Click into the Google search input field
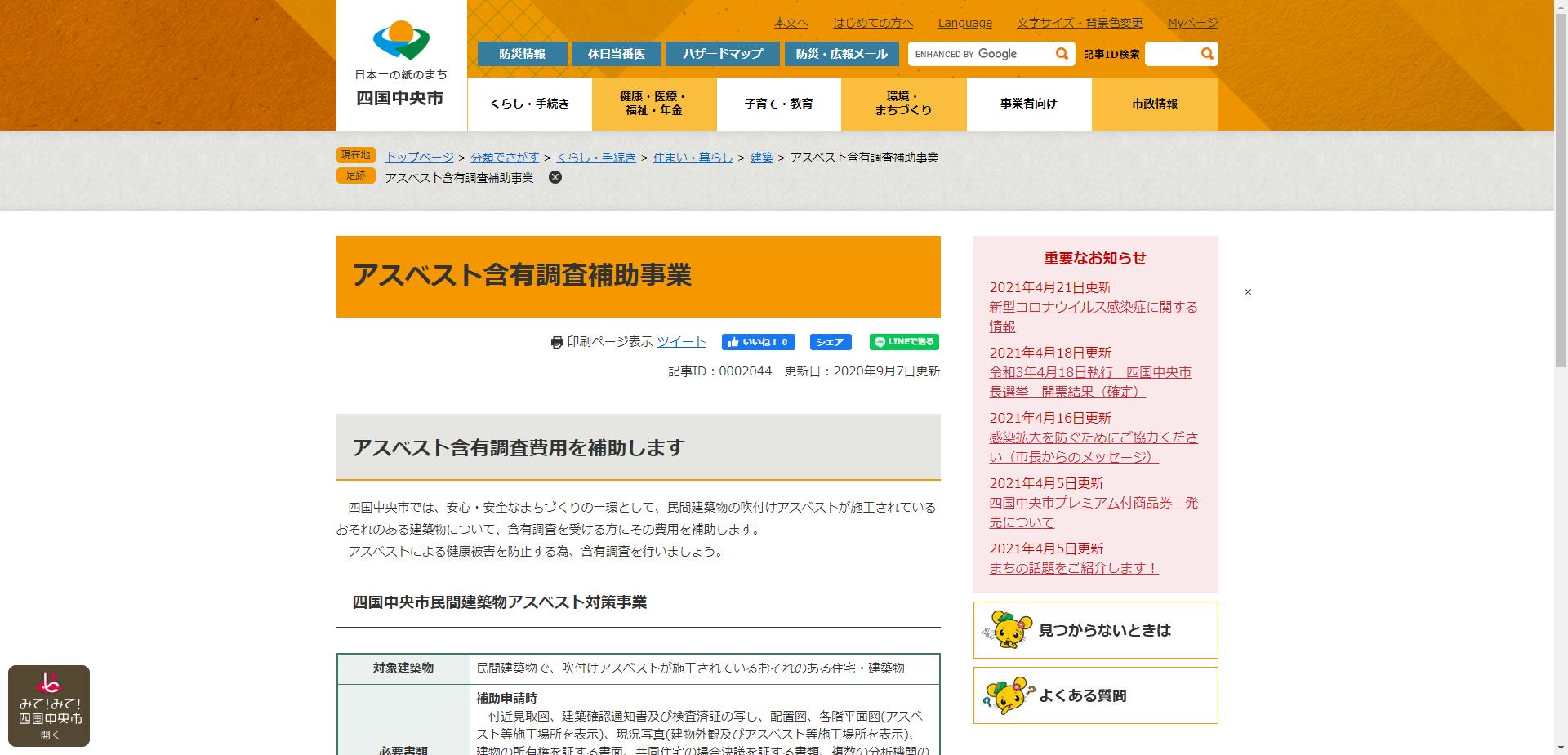This screenshot has height=755, width=1568. [x=980, y=53]
